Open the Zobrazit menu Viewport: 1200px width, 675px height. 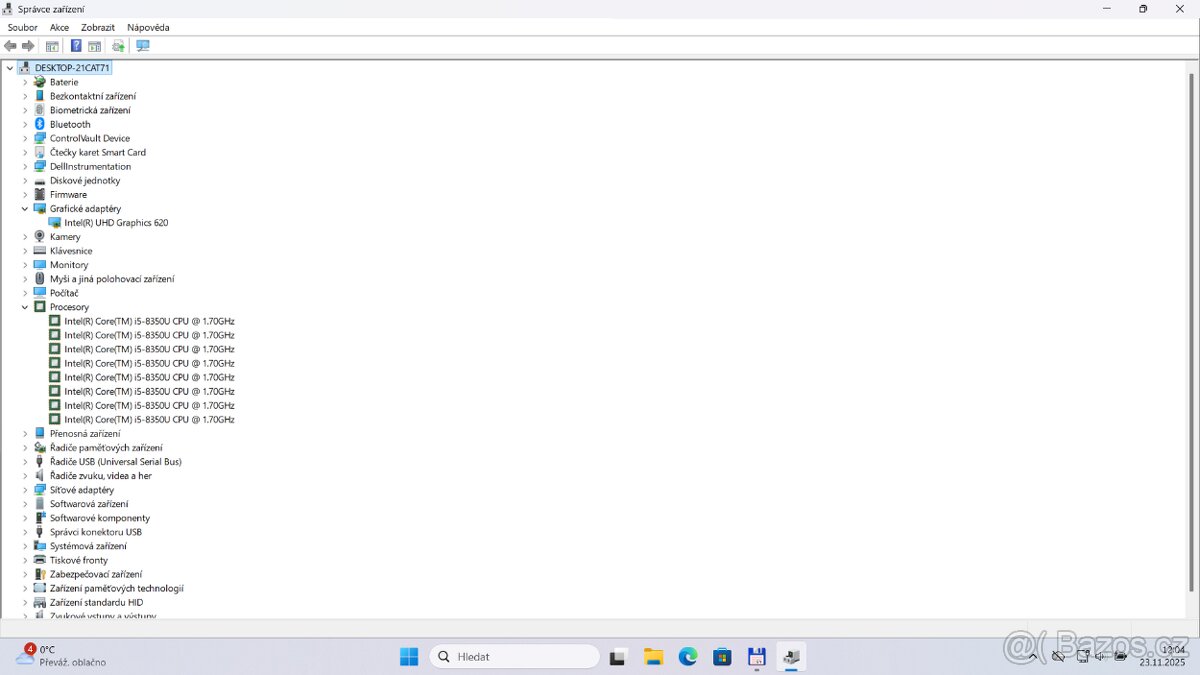click(x=98, y=27)
